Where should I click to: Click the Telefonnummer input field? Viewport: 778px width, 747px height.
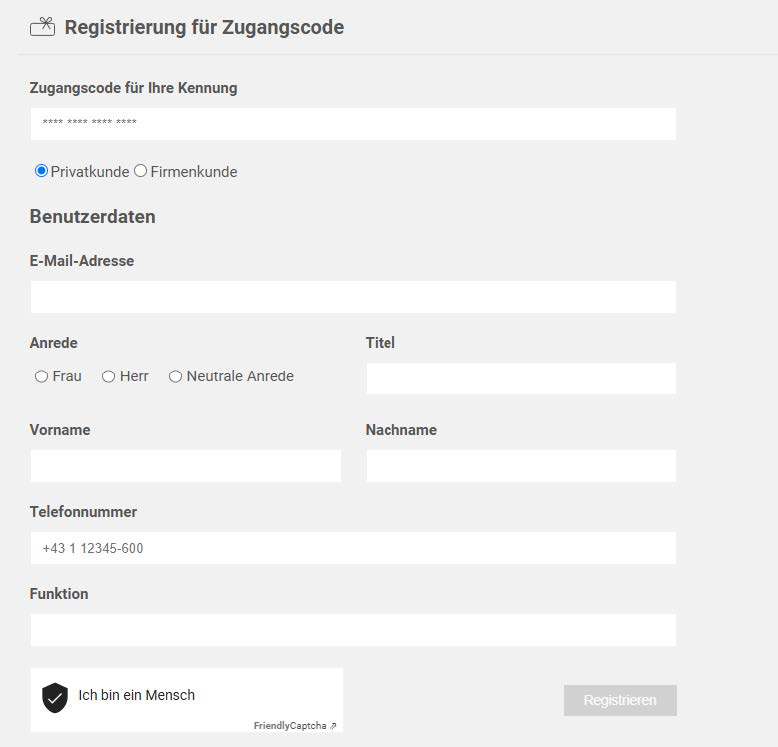click(353, 548)
